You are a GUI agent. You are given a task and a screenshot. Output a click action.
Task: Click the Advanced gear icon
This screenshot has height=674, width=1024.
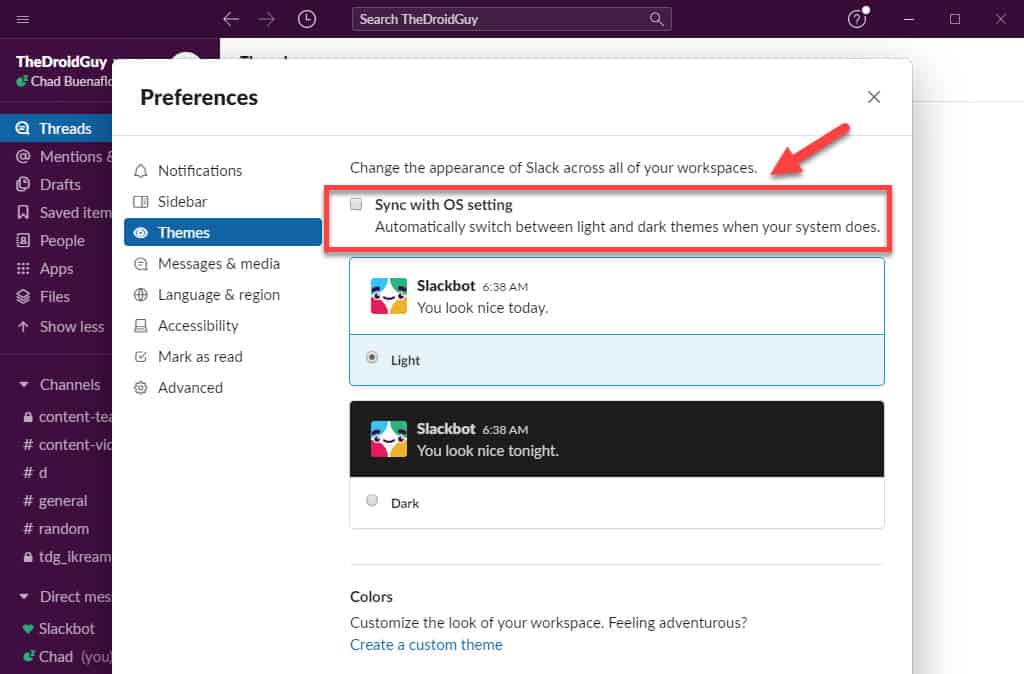point(140,388)
